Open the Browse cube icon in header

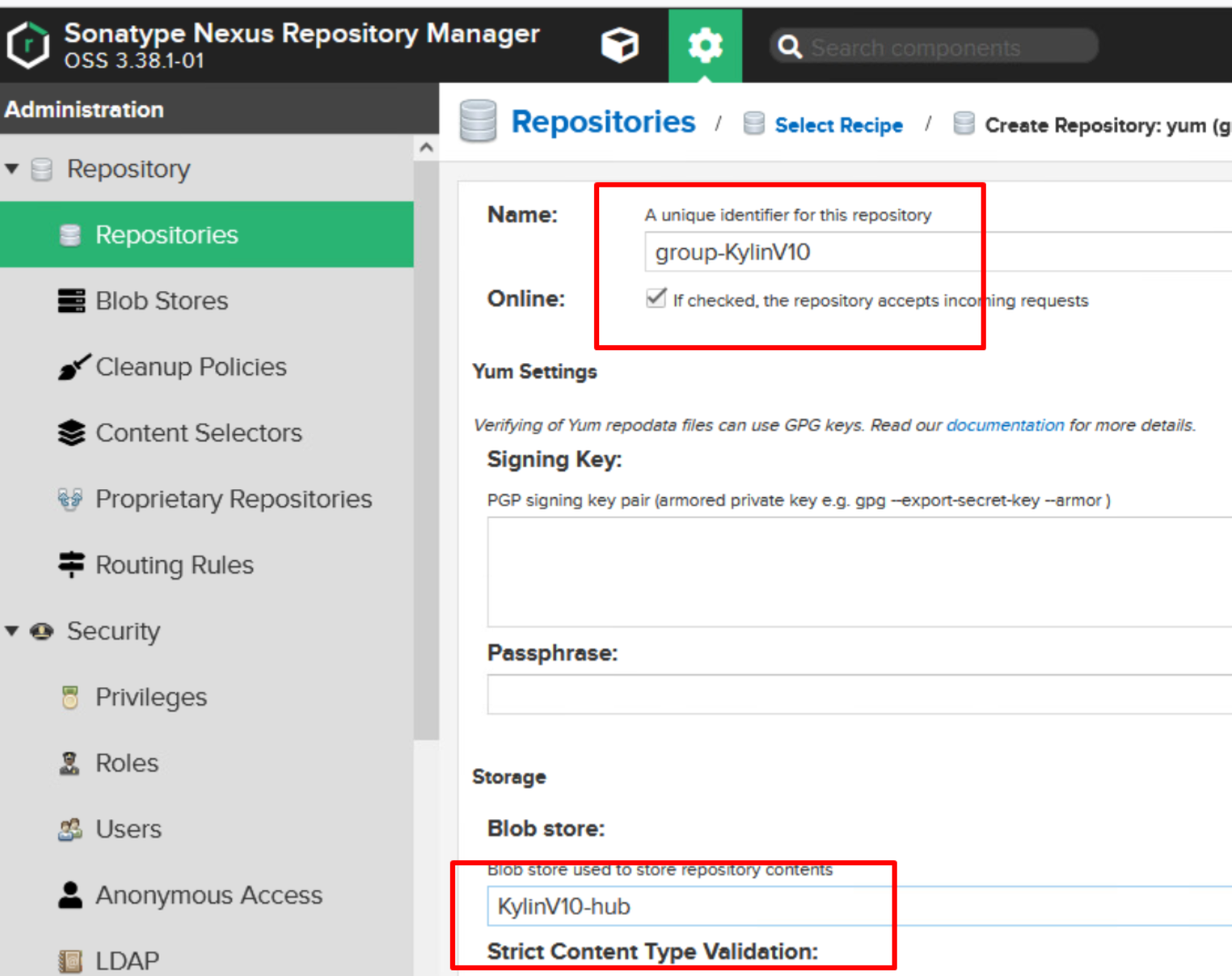click(620, 45)
